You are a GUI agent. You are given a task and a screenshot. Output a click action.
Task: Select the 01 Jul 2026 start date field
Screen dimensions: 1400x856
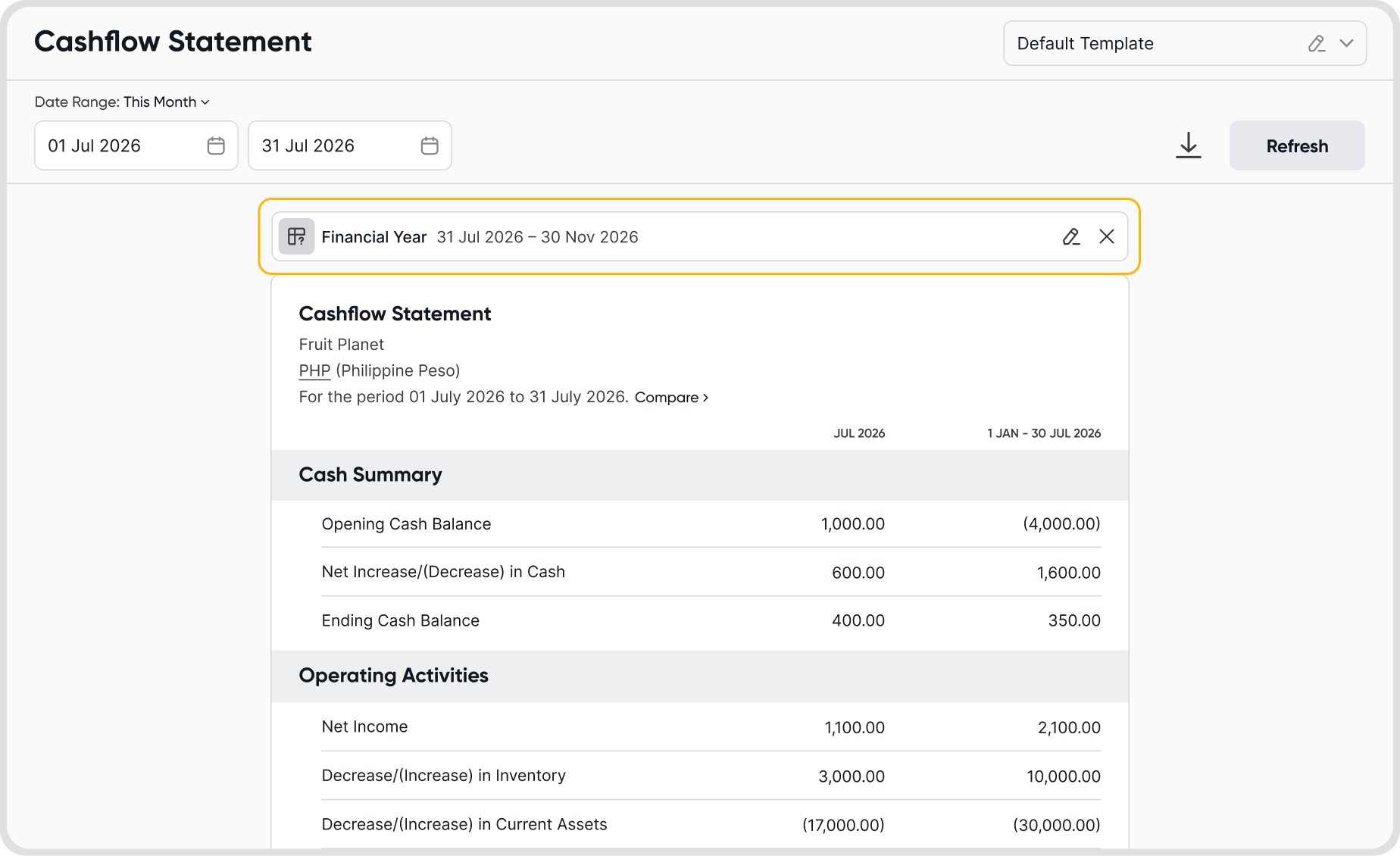(136, 145)
